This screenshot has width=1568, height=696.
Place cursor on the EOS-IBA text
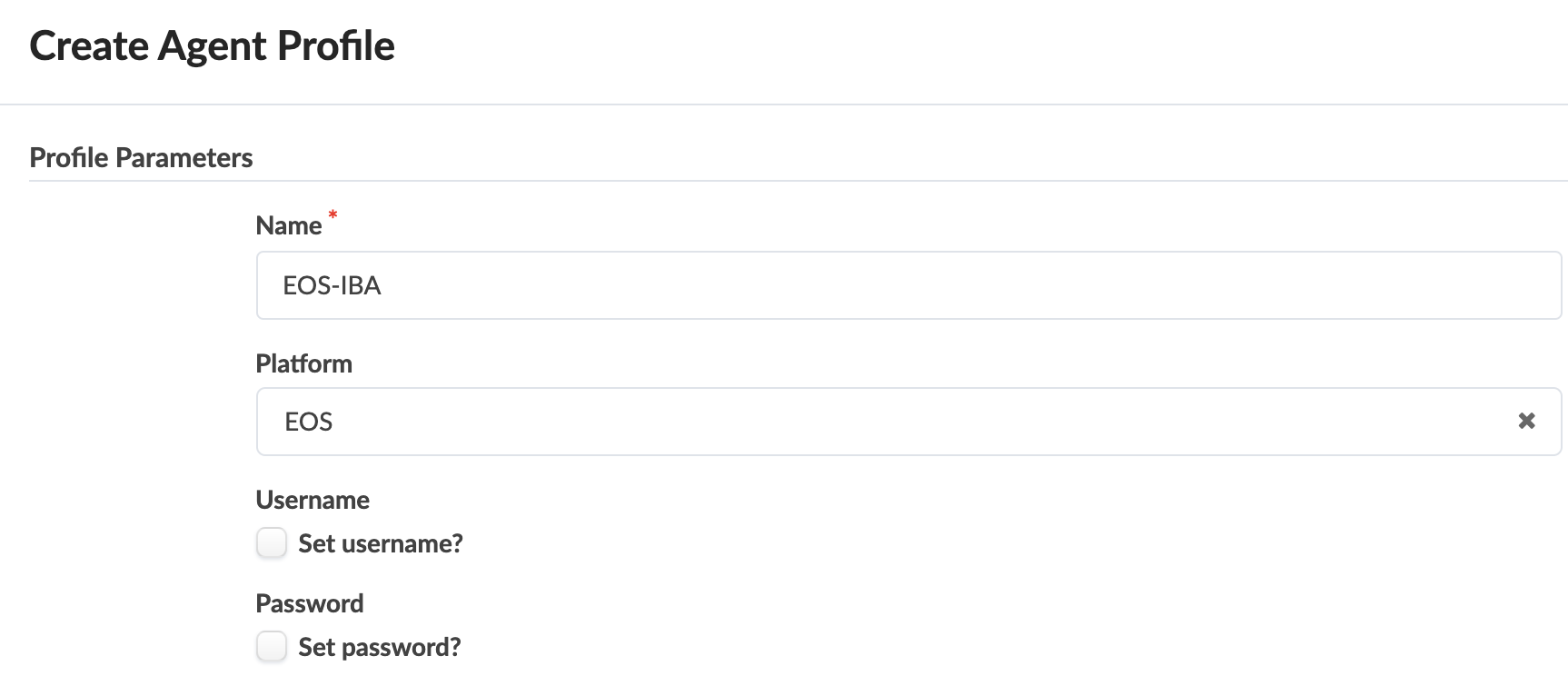click(x=332, y=285)
